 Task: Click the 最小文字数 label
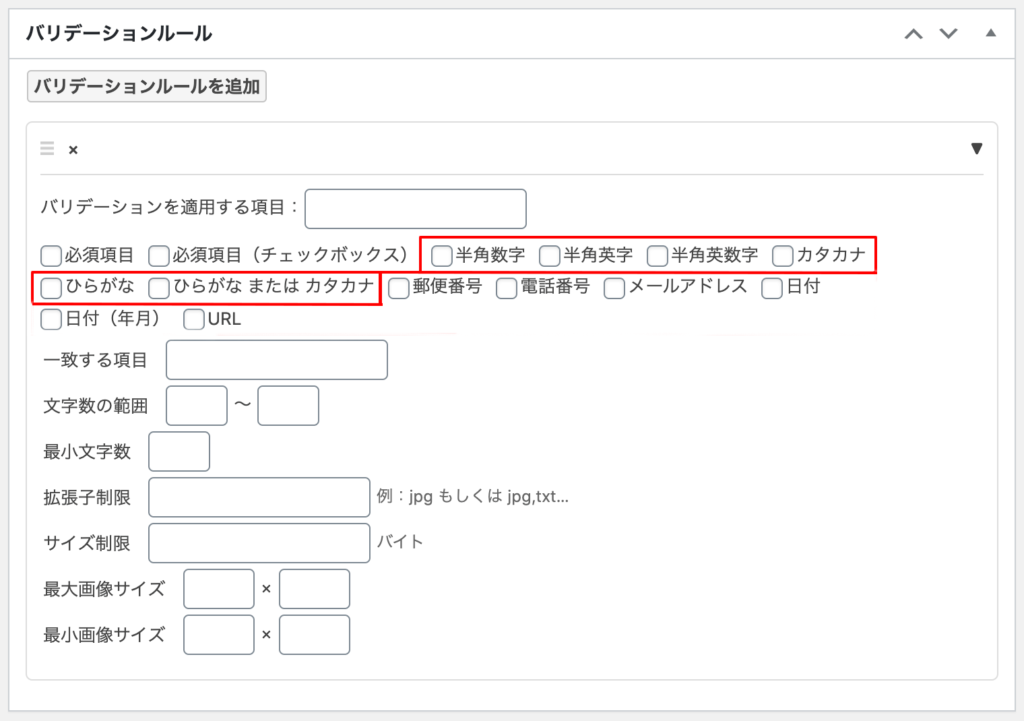87,451
